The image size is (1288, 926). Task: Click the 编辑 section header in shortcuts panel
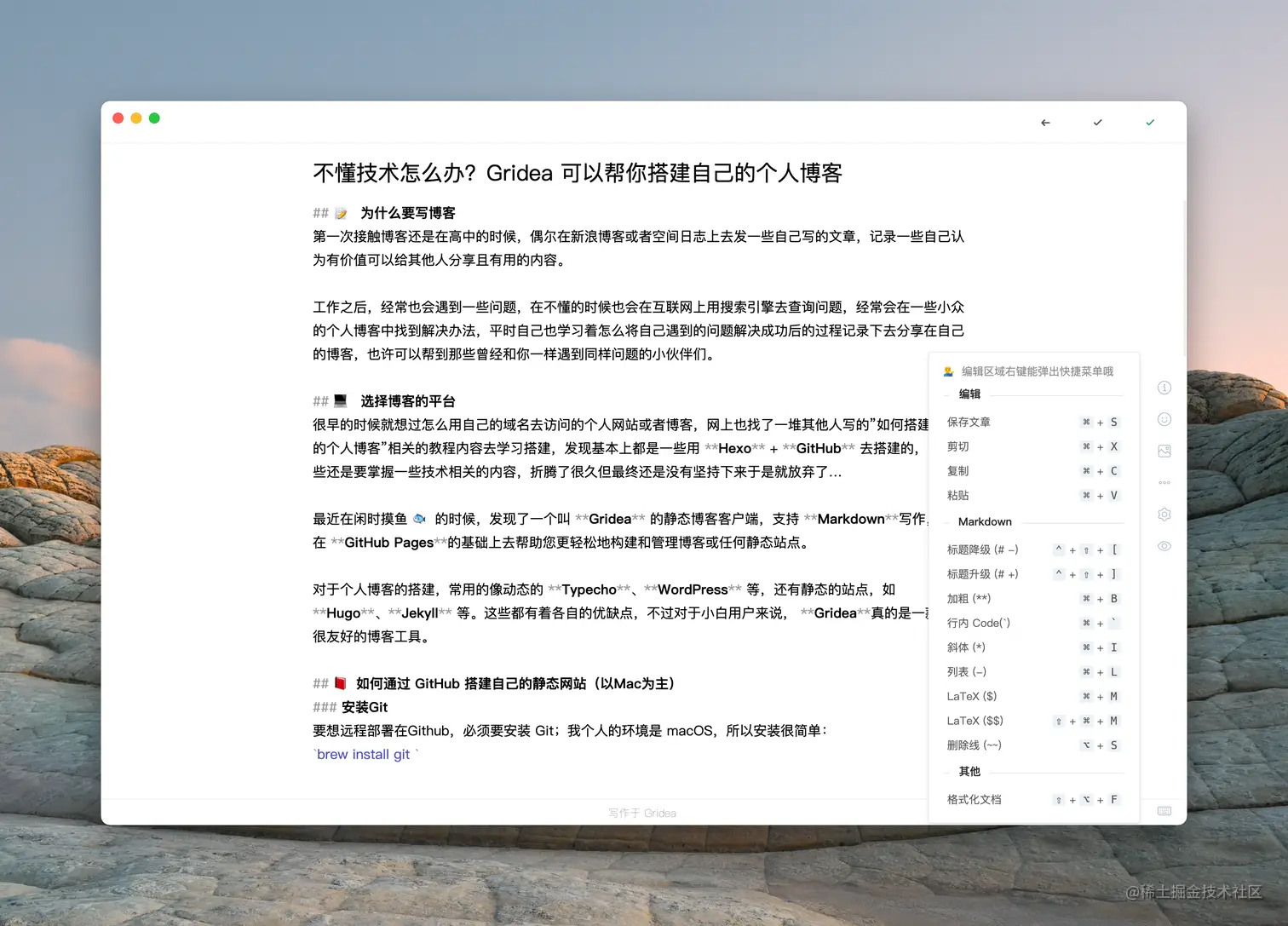969,394
